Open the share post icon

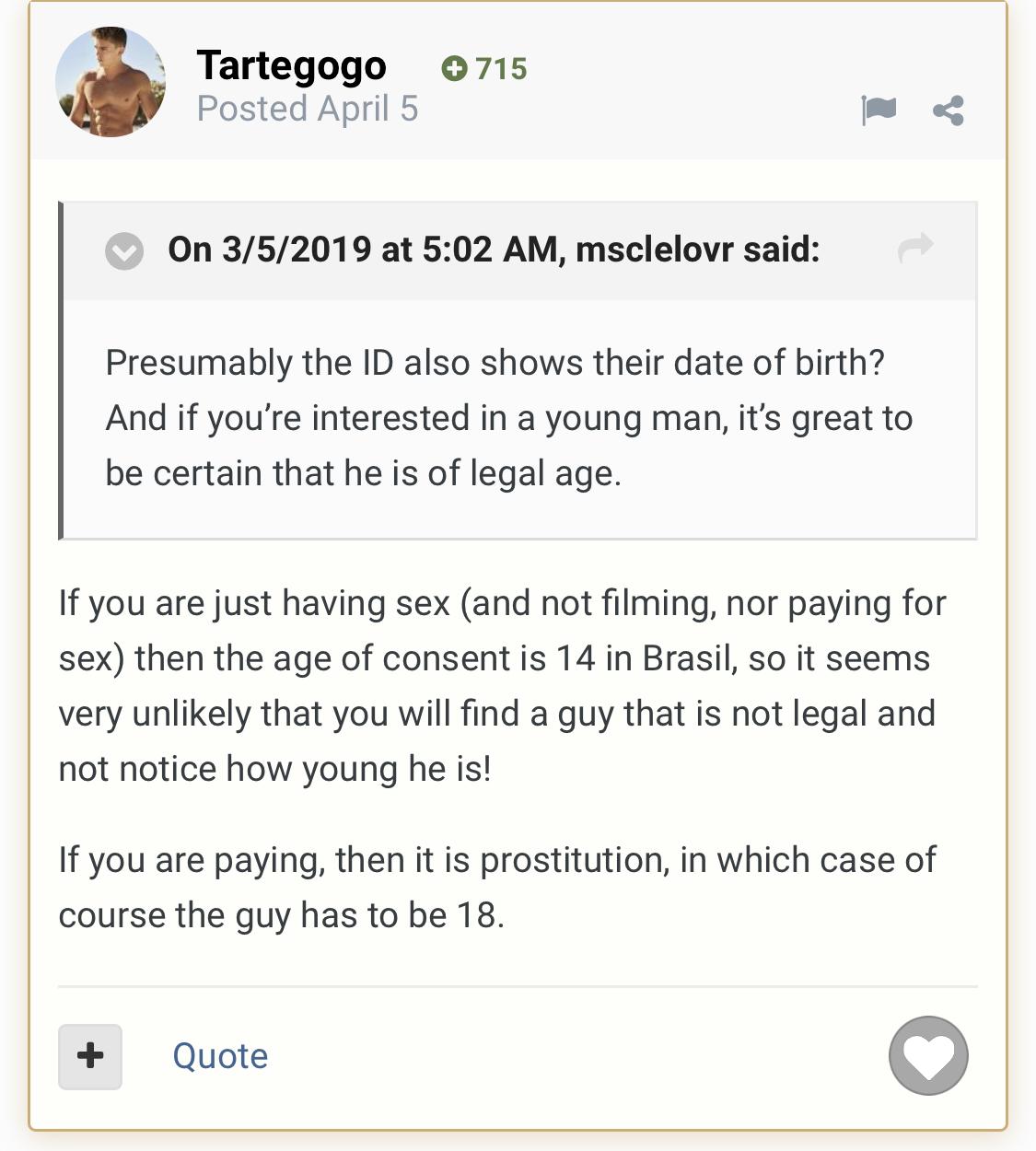pyautogui.click(x=949, y=110)
